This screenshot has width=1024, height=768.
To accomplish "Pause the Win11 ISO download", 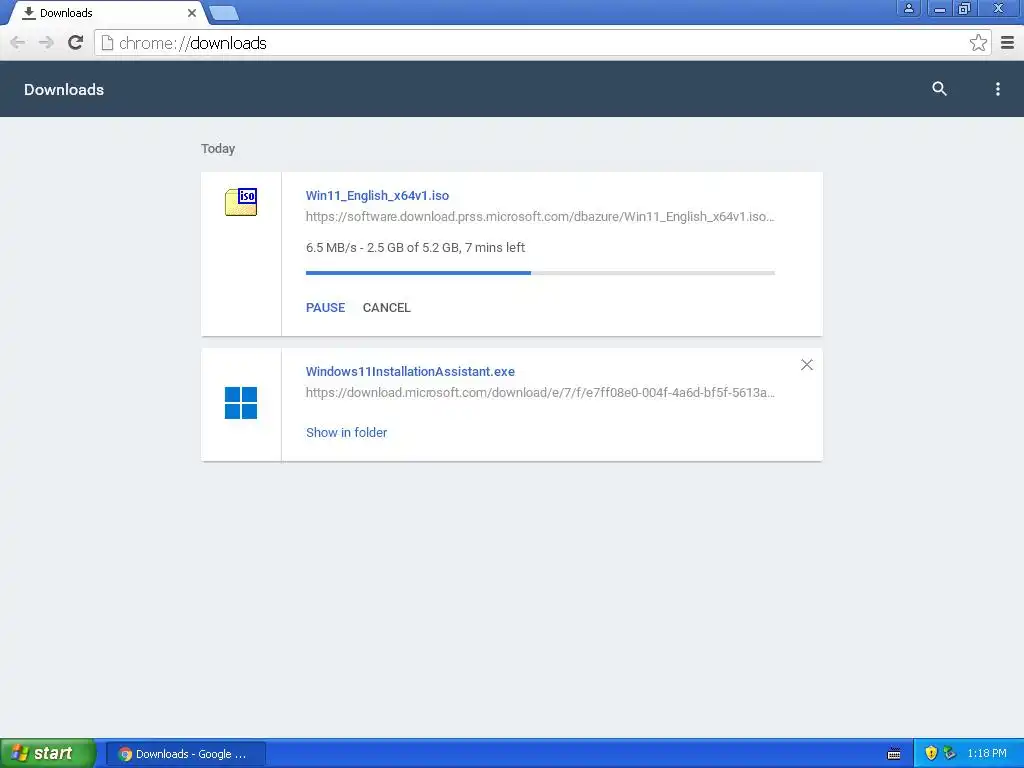I will click(325, 308).
